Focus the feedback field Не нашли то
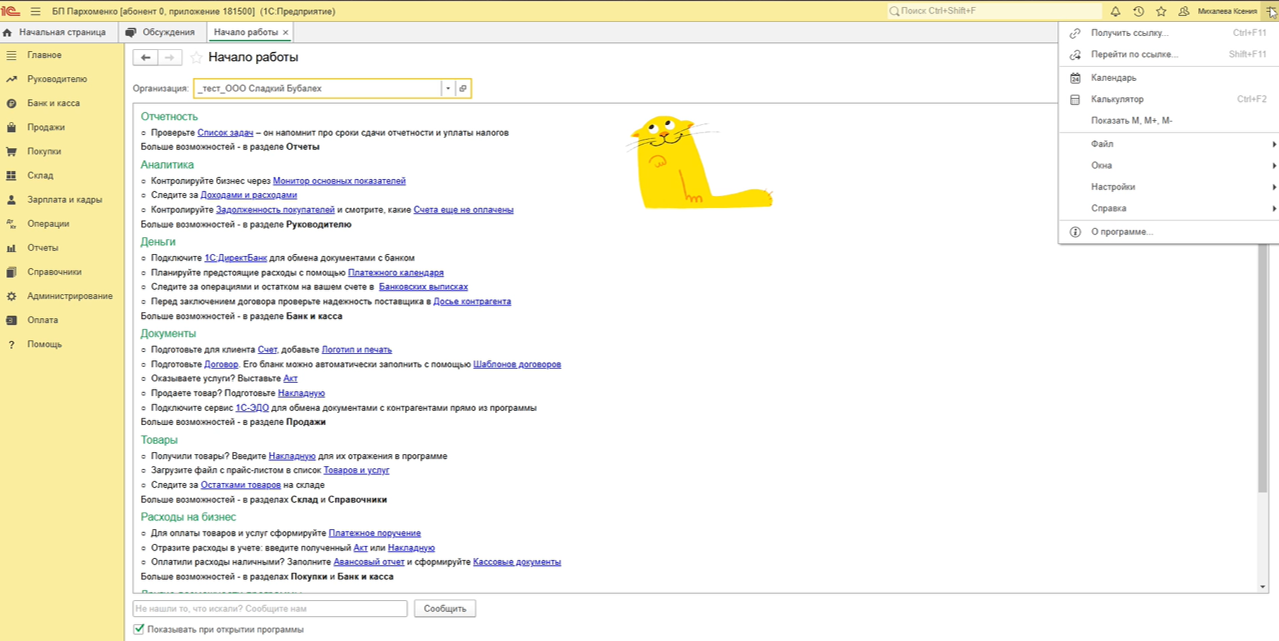Viewport: 1279px width, 641px height. [x=270, y=608]
